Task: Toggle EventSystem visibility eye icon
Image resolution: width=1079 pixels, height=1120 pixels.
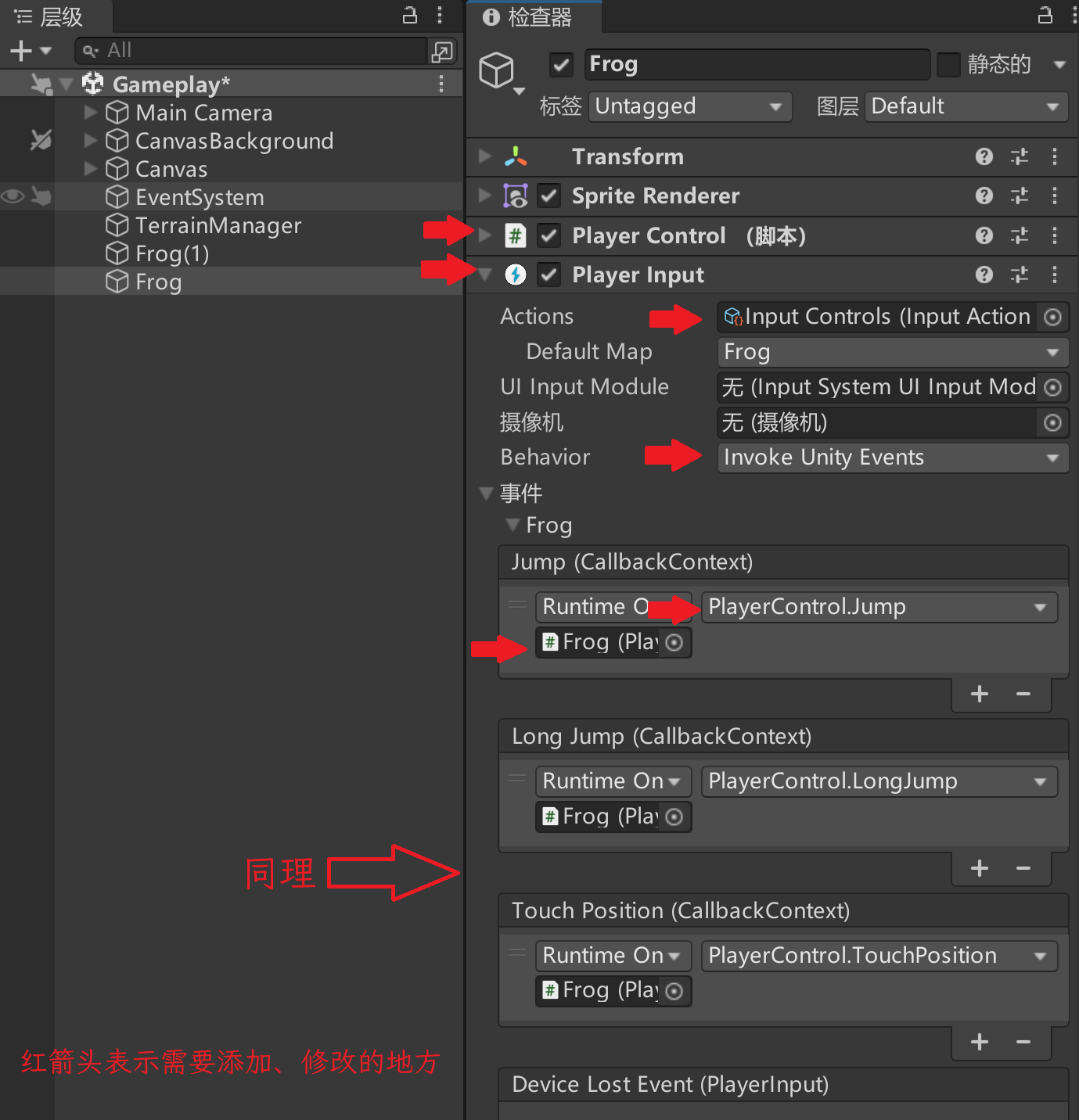Action: [13, 196]
